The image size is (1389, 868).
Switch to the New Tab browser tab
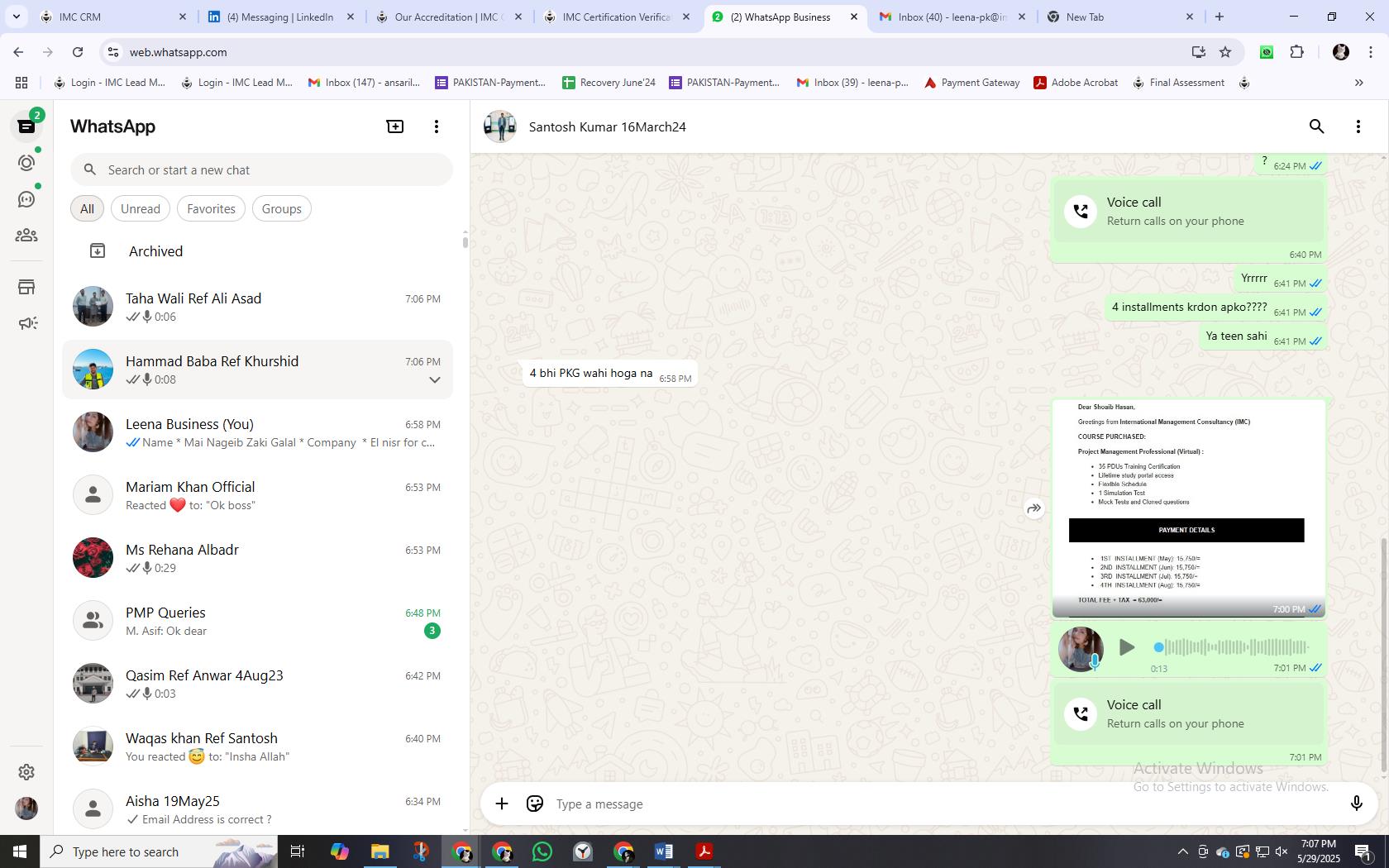pos(1120,17)
